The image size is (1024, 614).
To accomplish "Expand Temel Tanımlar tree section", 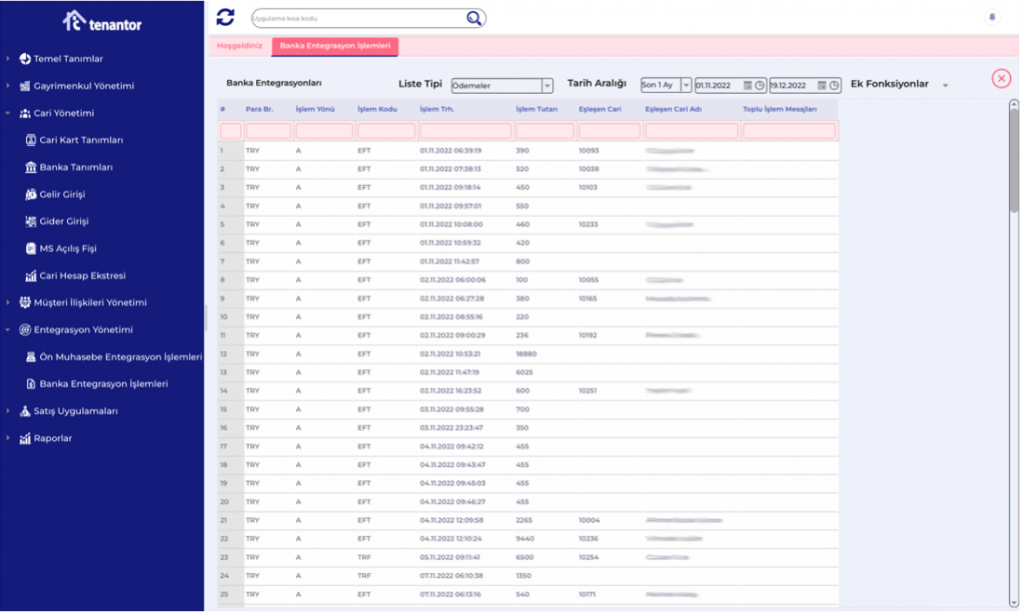I will [x=8, y=59].
